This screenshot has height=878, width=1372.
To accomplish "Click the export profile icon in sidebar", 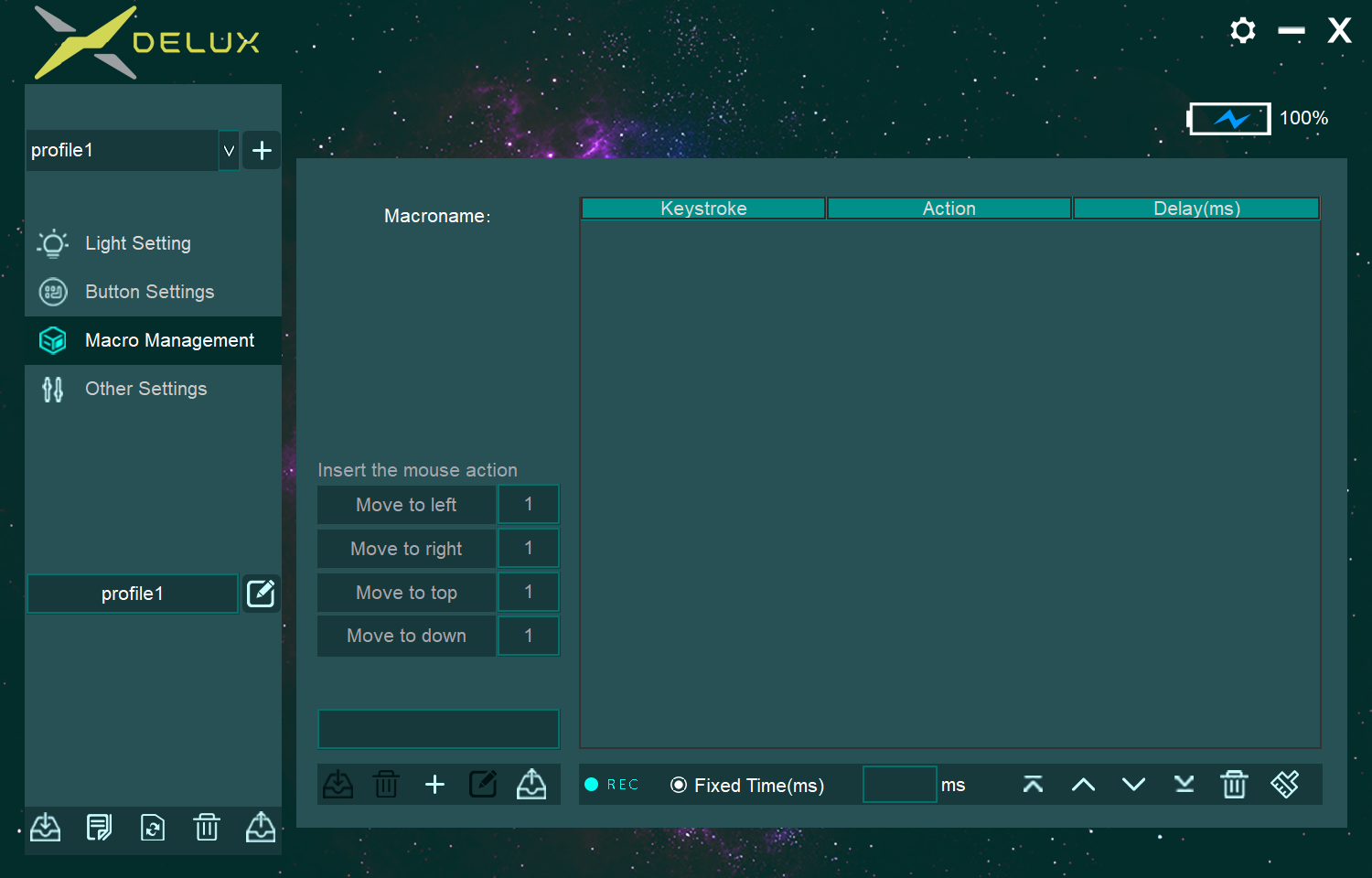I will (x=261, y=828).
